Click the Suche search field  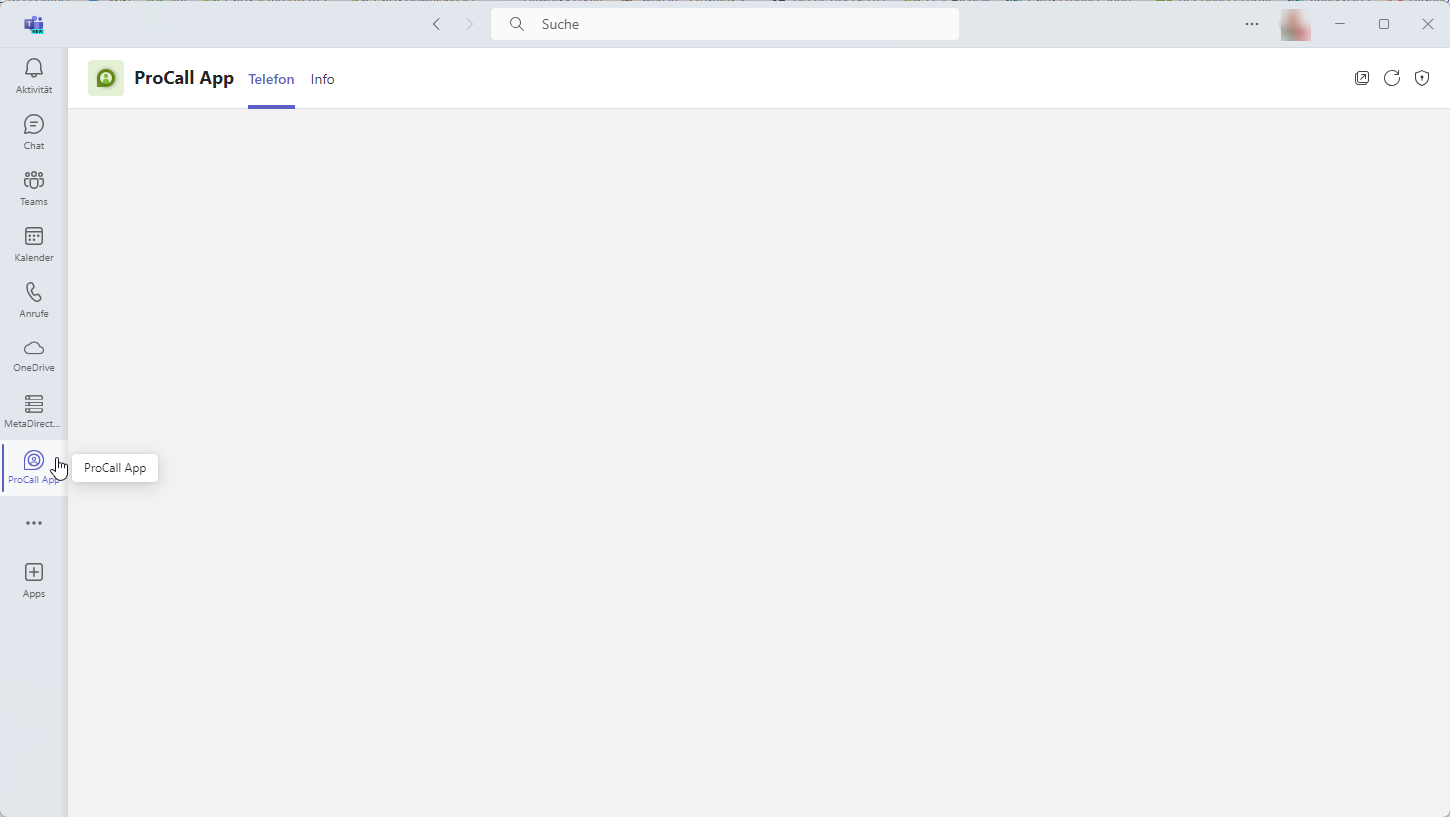point(724,24)
